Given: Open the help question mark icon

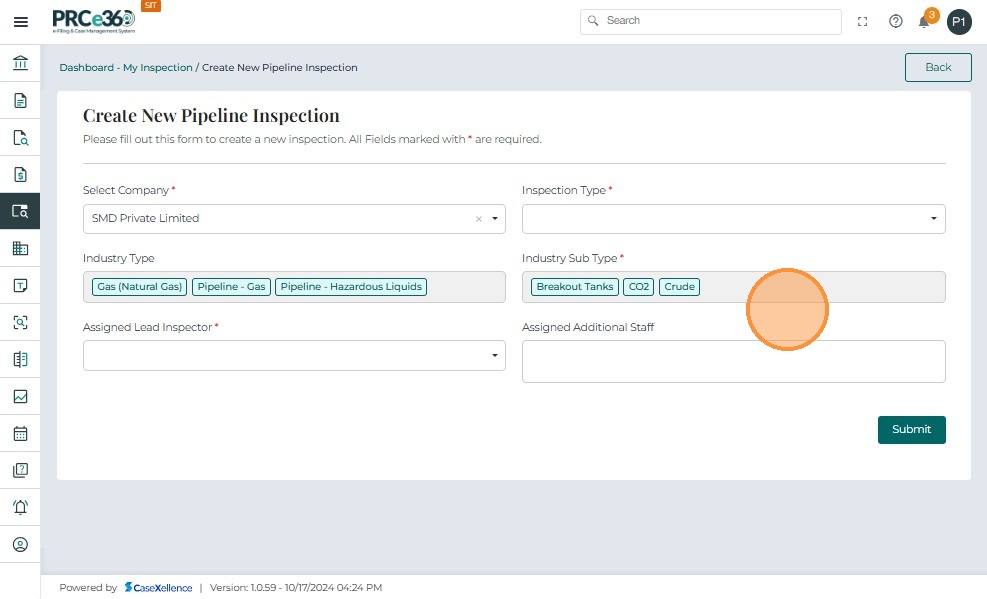Looking at the screenshot, I should tap(896, 21).
